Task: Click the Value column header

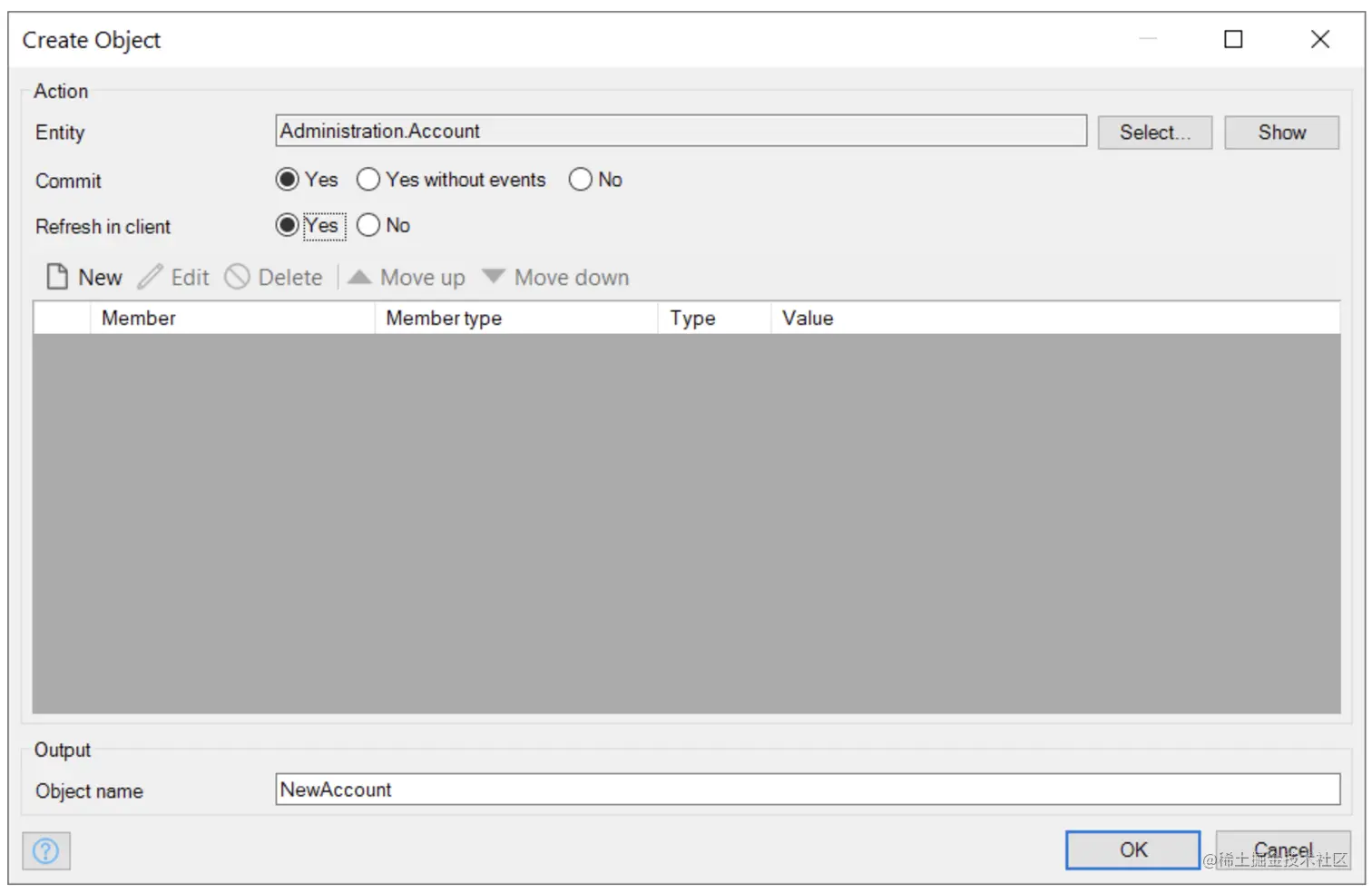Action: (1055, 319)
